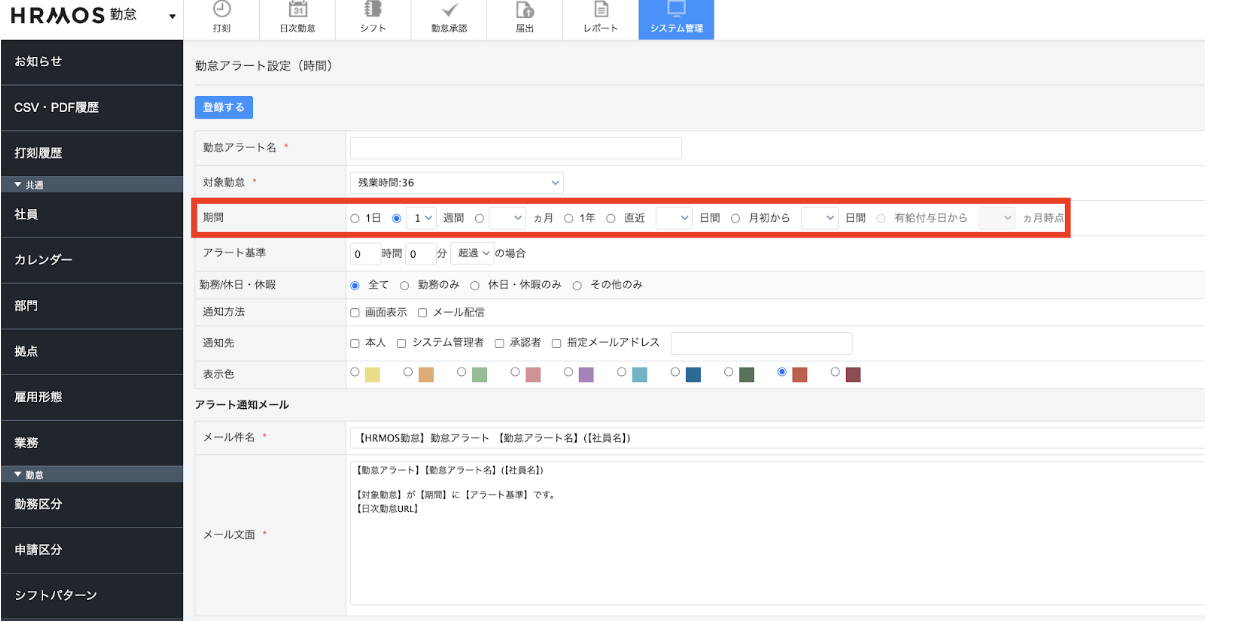Open the システム管理 monitor icon

(x=676, y=10)
